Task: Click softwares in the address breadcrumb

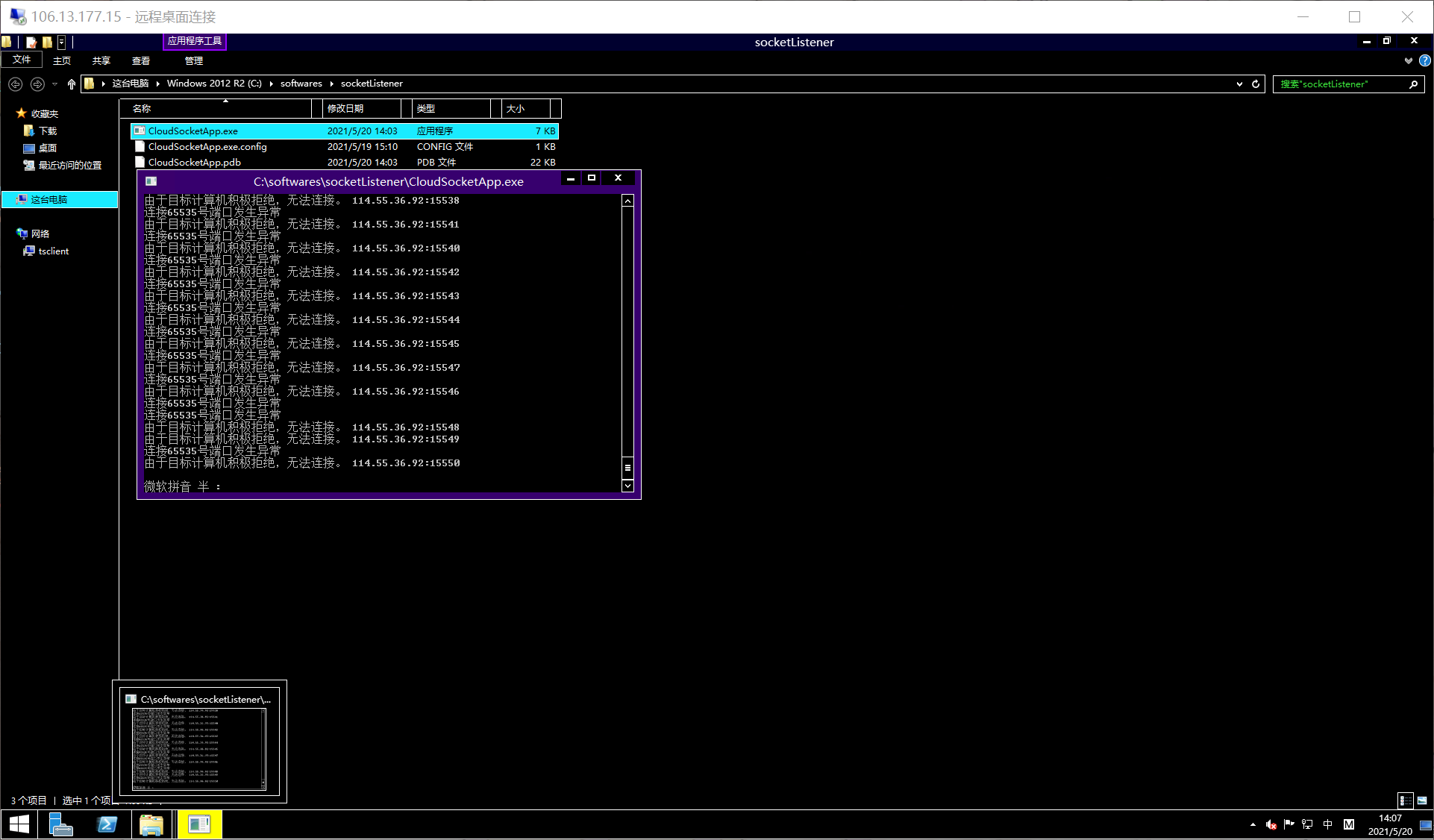Action: pos(301,84)
